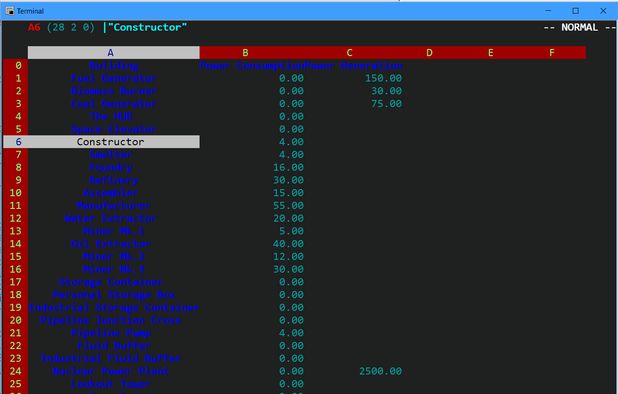Select the Assembler cell

click(x=111, y=193)
